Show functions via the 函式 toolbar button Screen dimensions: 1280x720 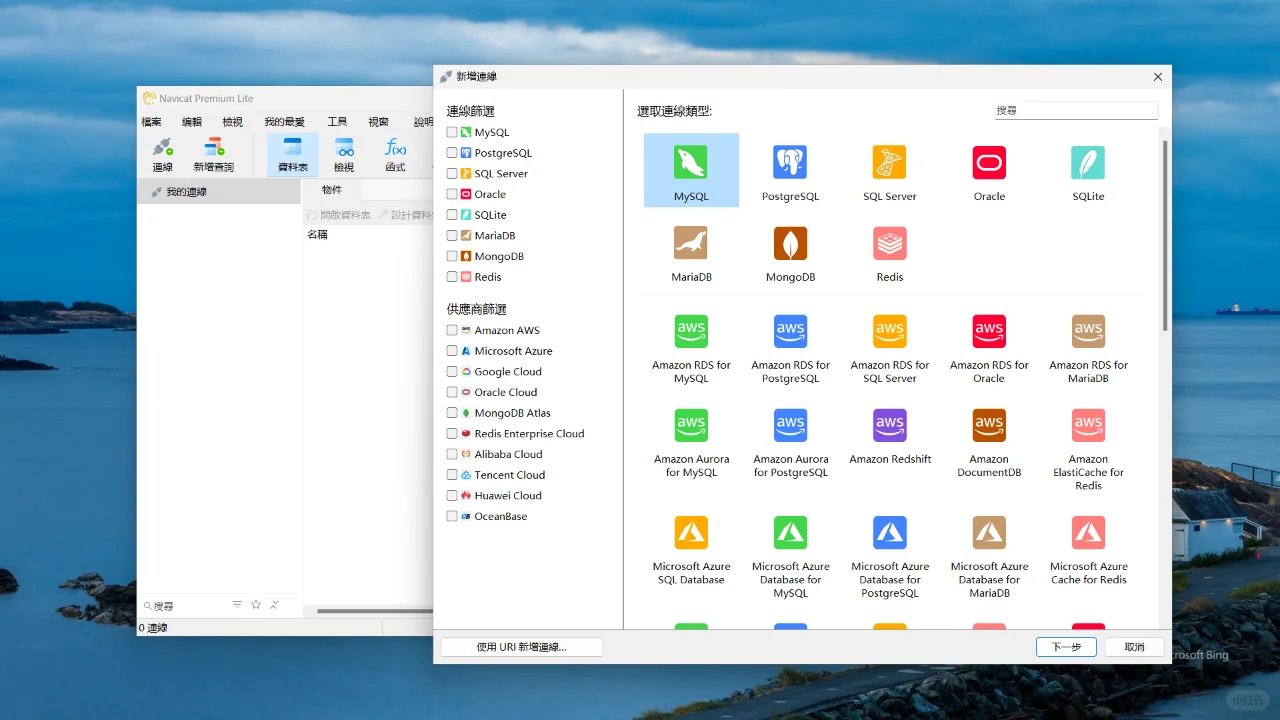click(x=395, y=155)
